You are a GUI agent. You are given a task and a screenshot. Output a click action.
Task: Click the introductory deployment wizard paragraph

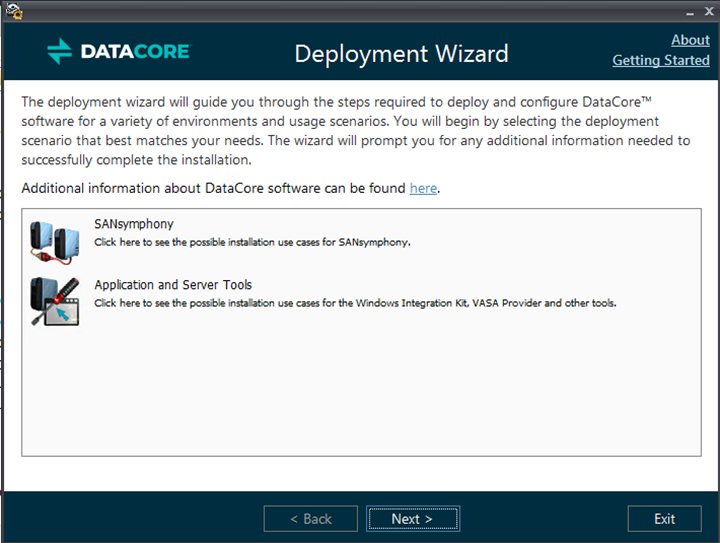[355, 131]
